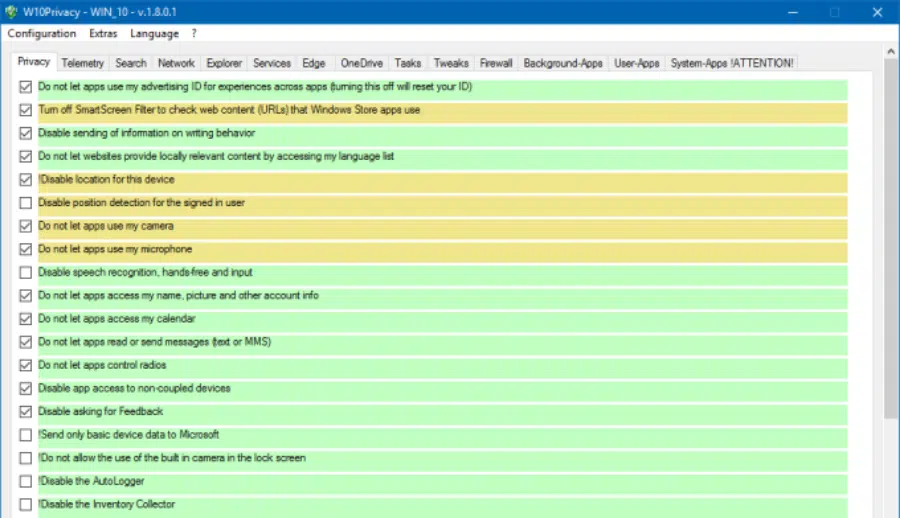
Task: Open the Edge tab
Action: click(x=314, y=63)
